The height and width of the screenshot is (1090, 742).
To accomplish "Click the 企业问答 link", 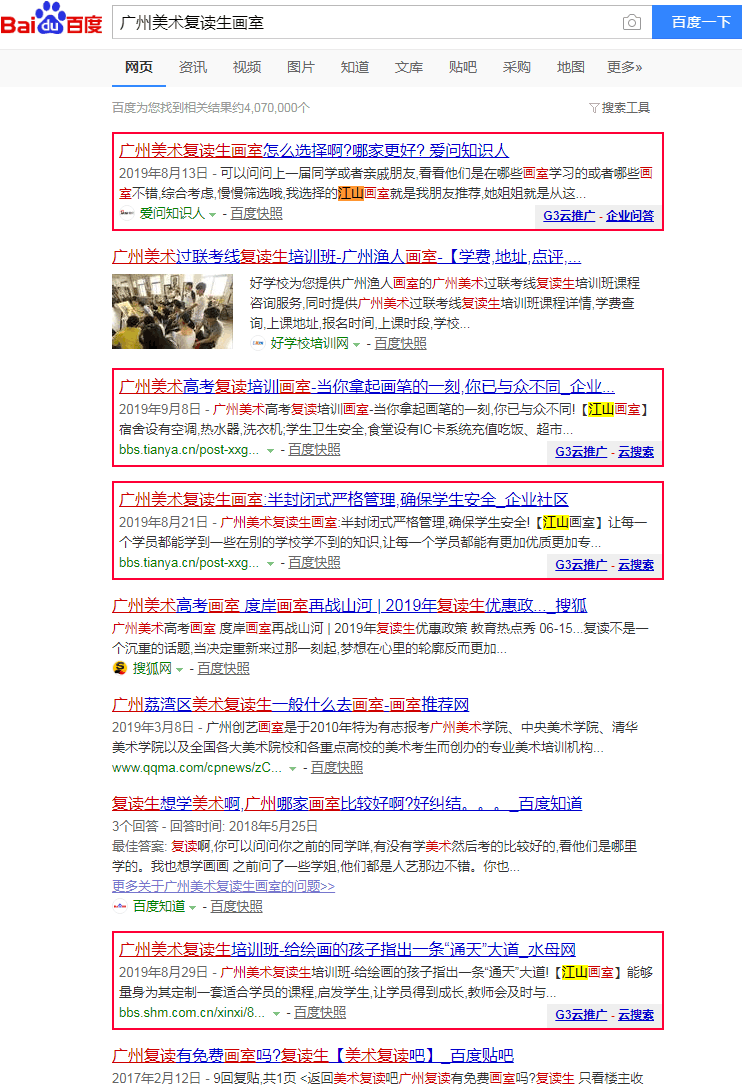I will (x=630, y=215).
